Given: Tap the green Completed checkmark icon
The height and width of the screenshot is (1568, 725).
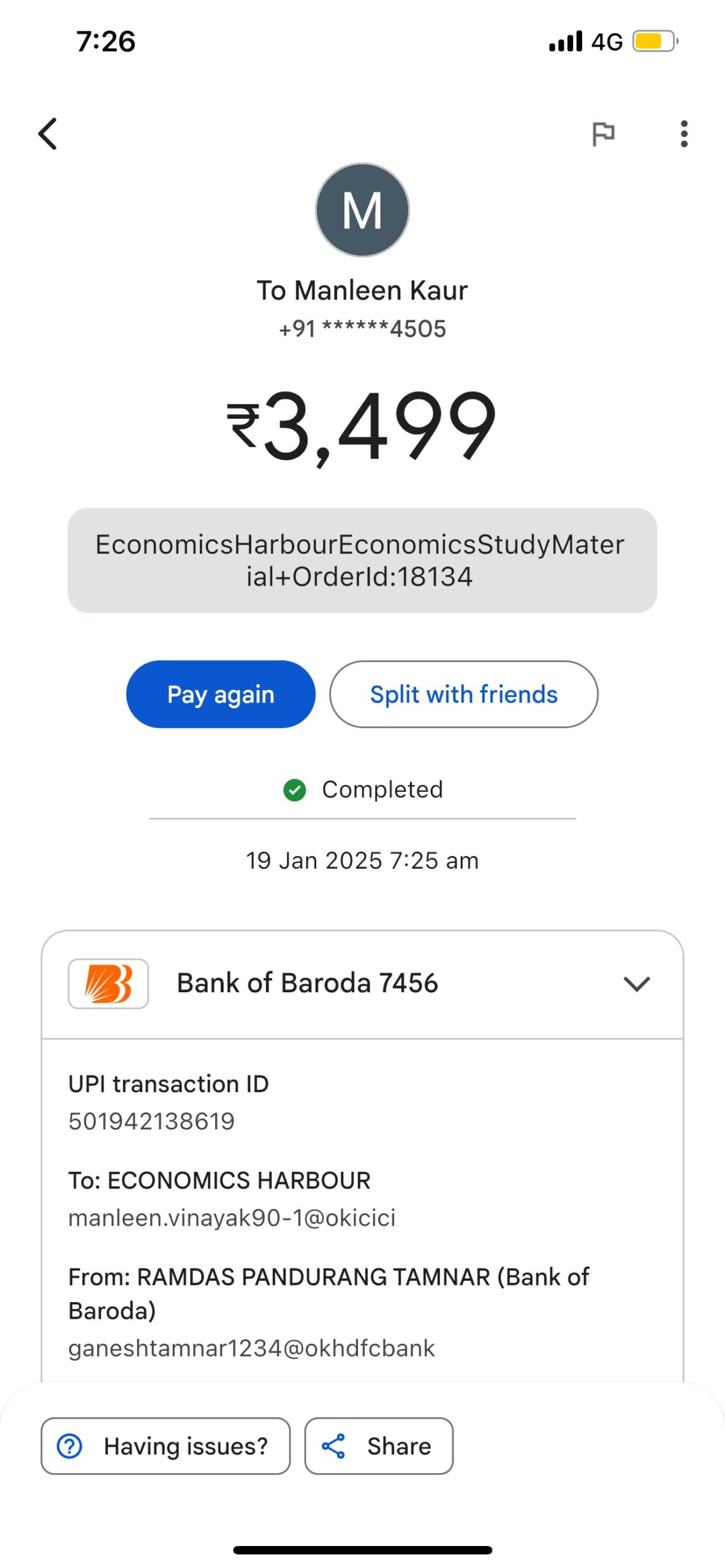Looking at the screenshot, I should point(295,790).
